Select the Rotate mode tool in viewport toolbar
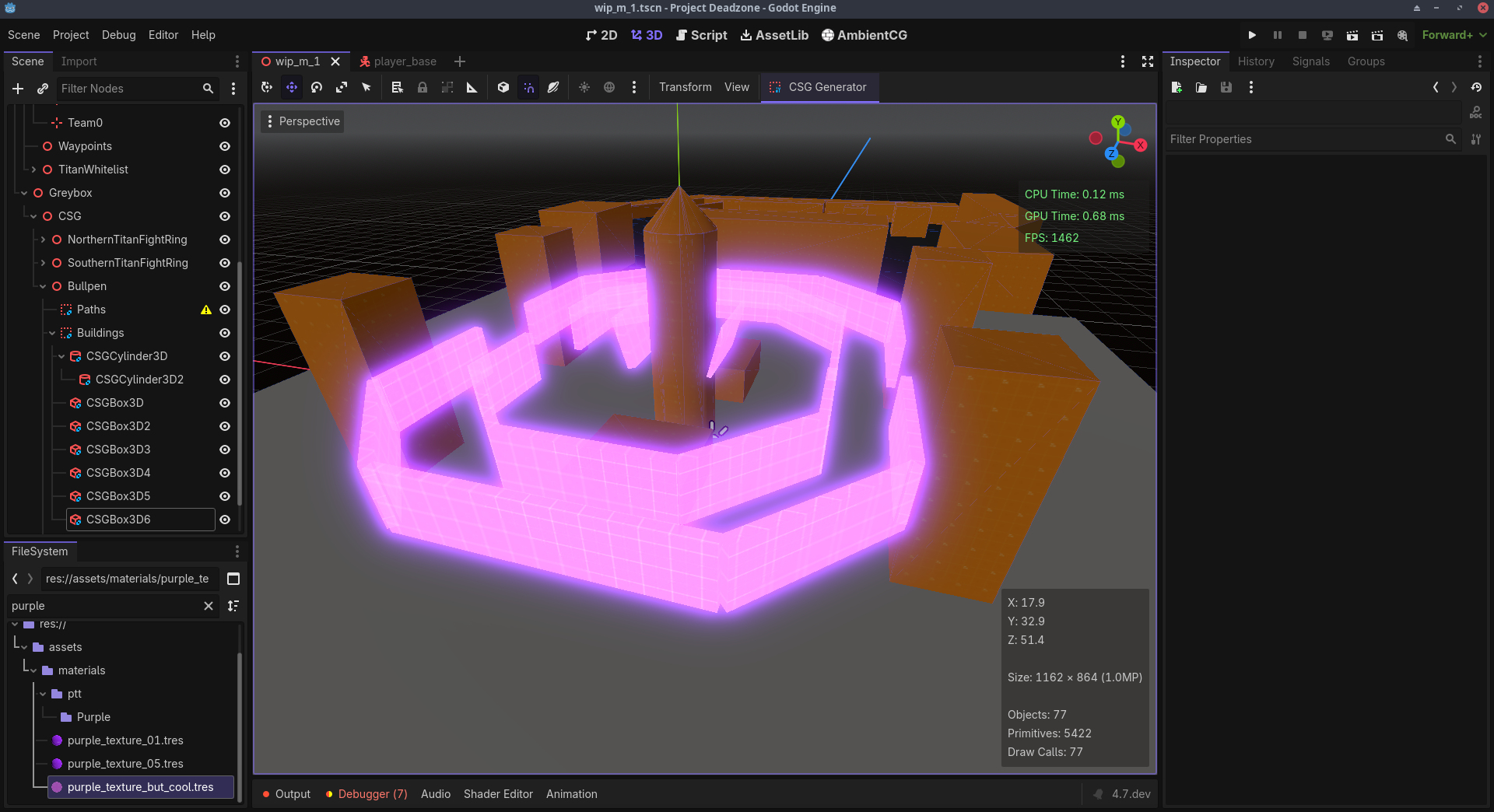The height and width of the screenshot is (812, 1494). (x=317, y=87)
